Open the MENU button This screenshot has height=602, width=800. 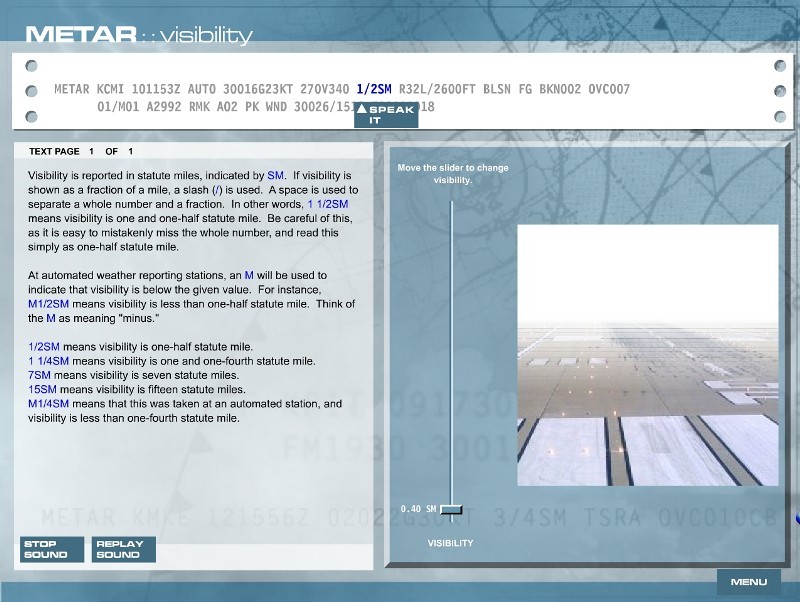tap(748, 581)
